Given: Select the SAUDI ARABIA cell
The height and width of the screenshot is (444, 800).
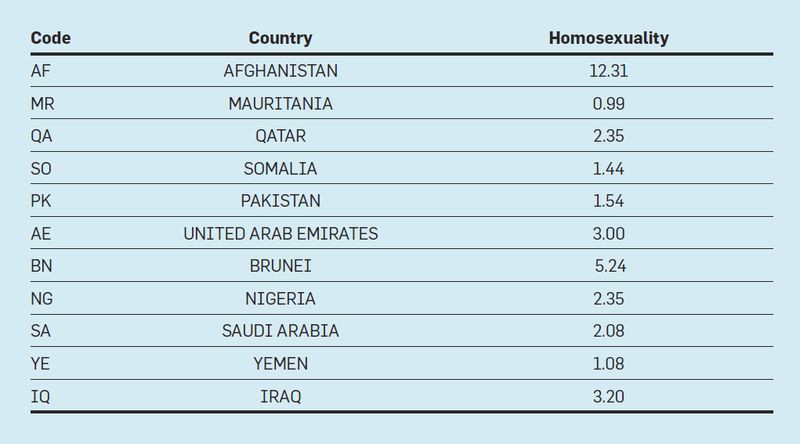Looking at the screenshot, I should pyautogui.click(x=281, y=331).
